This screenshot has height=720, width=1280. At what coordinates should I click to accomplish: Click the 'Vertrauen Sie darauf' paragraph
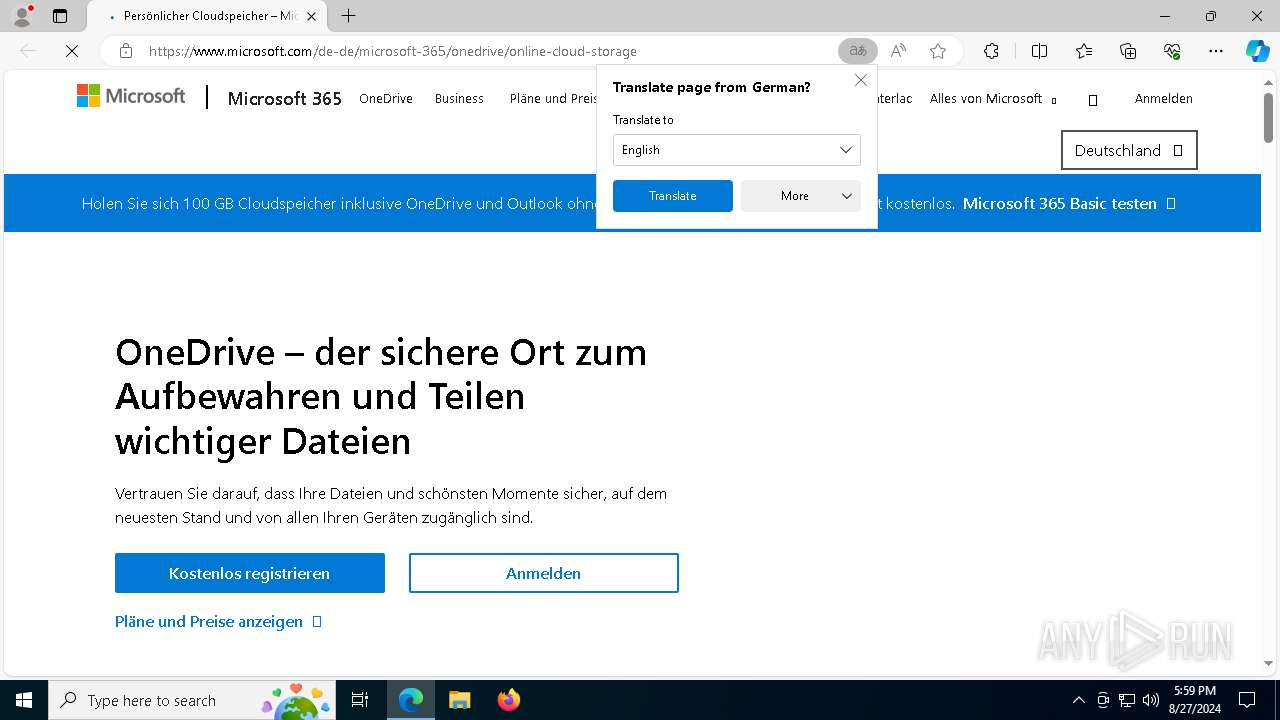391,505
